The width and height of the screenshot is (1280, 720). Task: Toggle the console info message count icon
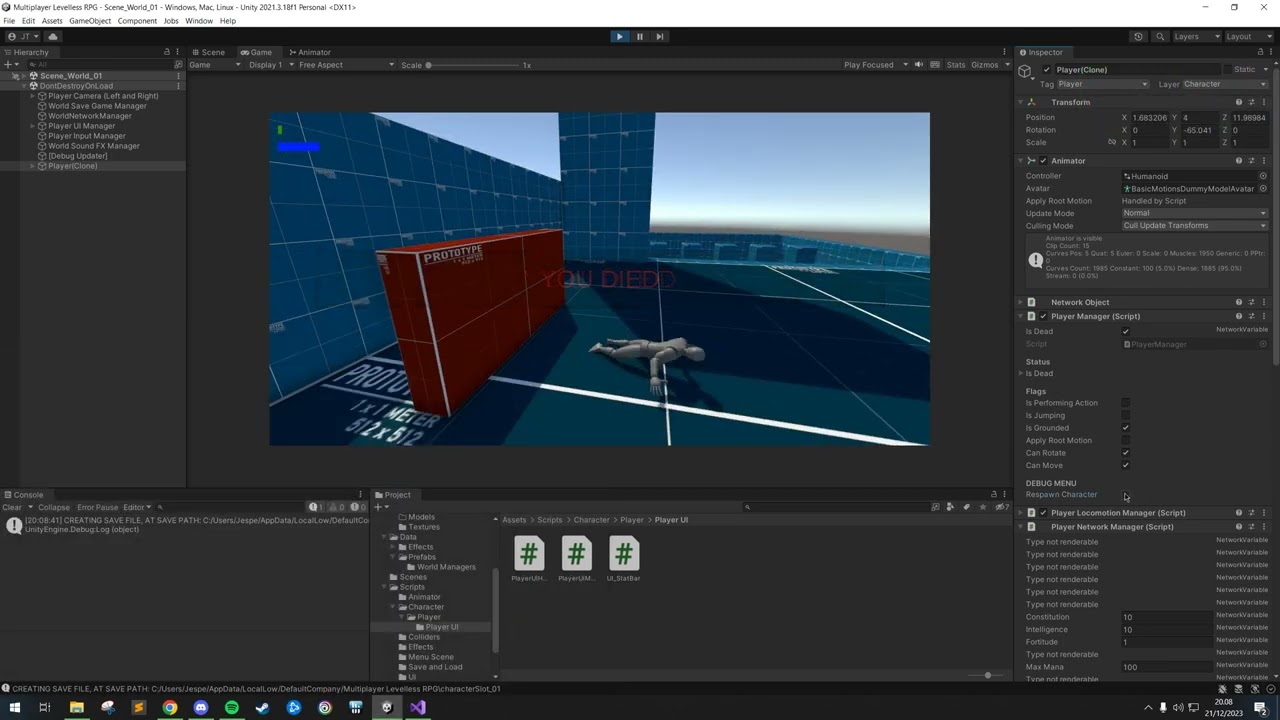click(318, 507)
